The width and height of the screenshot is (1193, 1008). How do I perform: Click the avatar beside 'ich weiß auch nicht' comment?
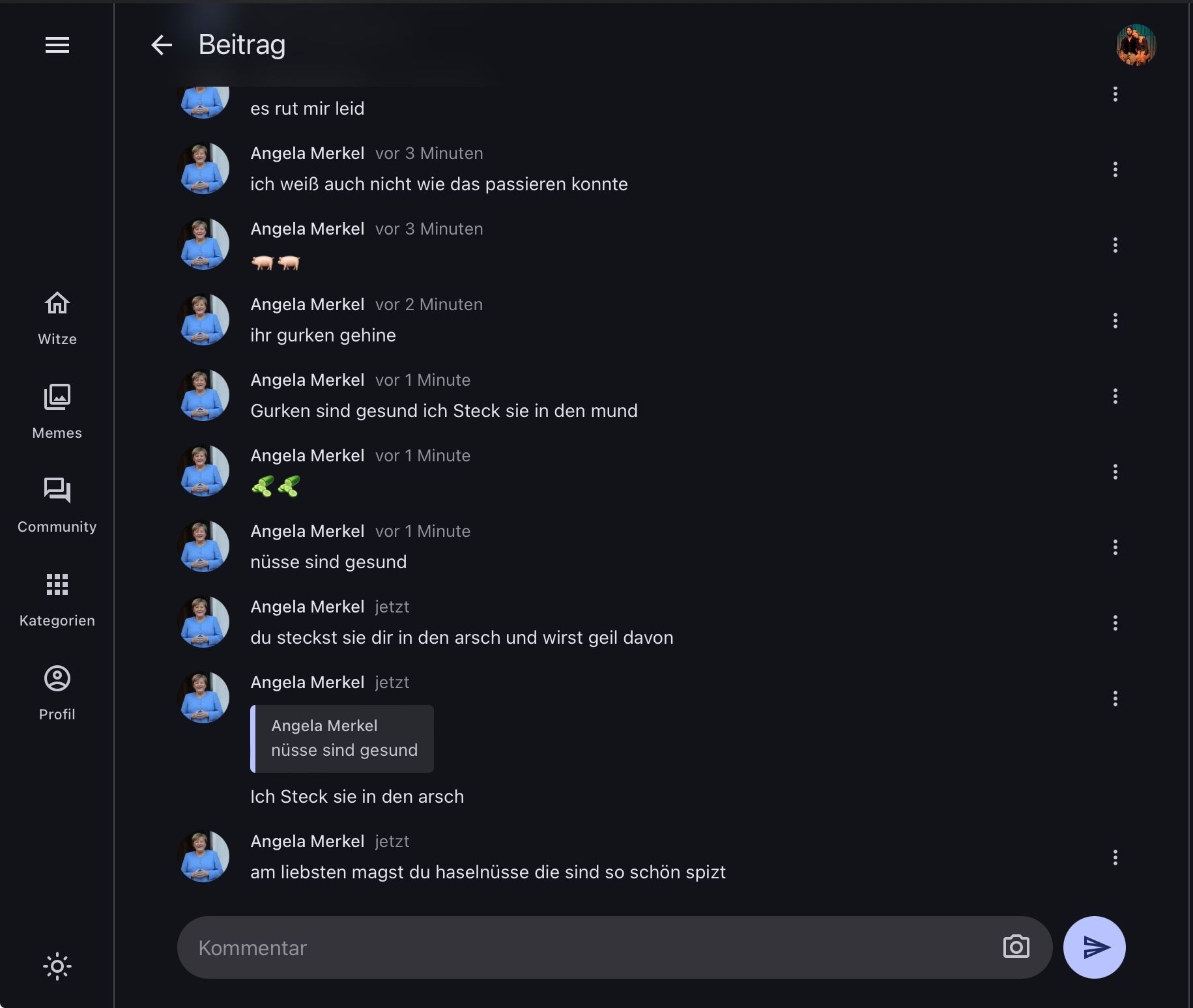203,169
